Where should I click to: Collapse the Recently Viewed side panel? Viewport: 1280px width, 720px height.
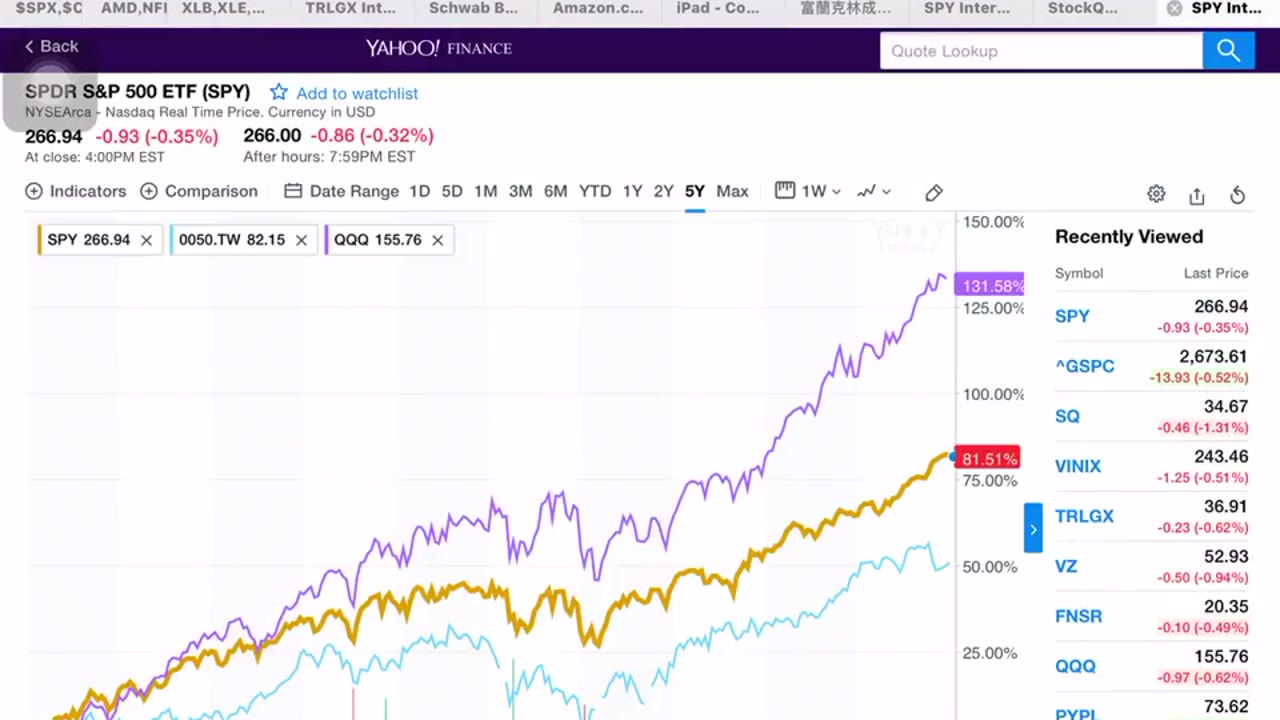pos(1033,529)
